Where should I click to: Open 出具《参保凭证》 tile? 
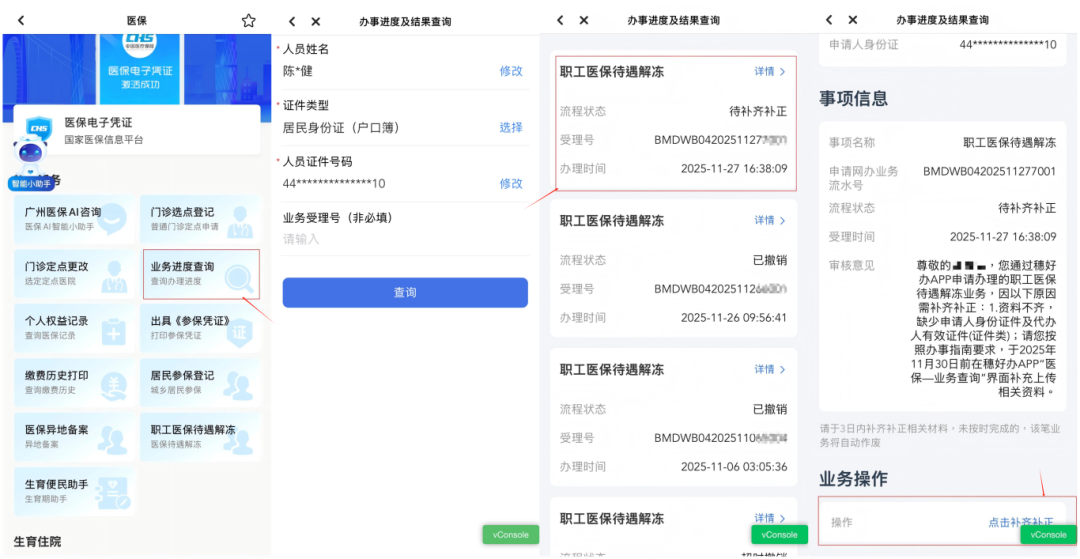198,328
